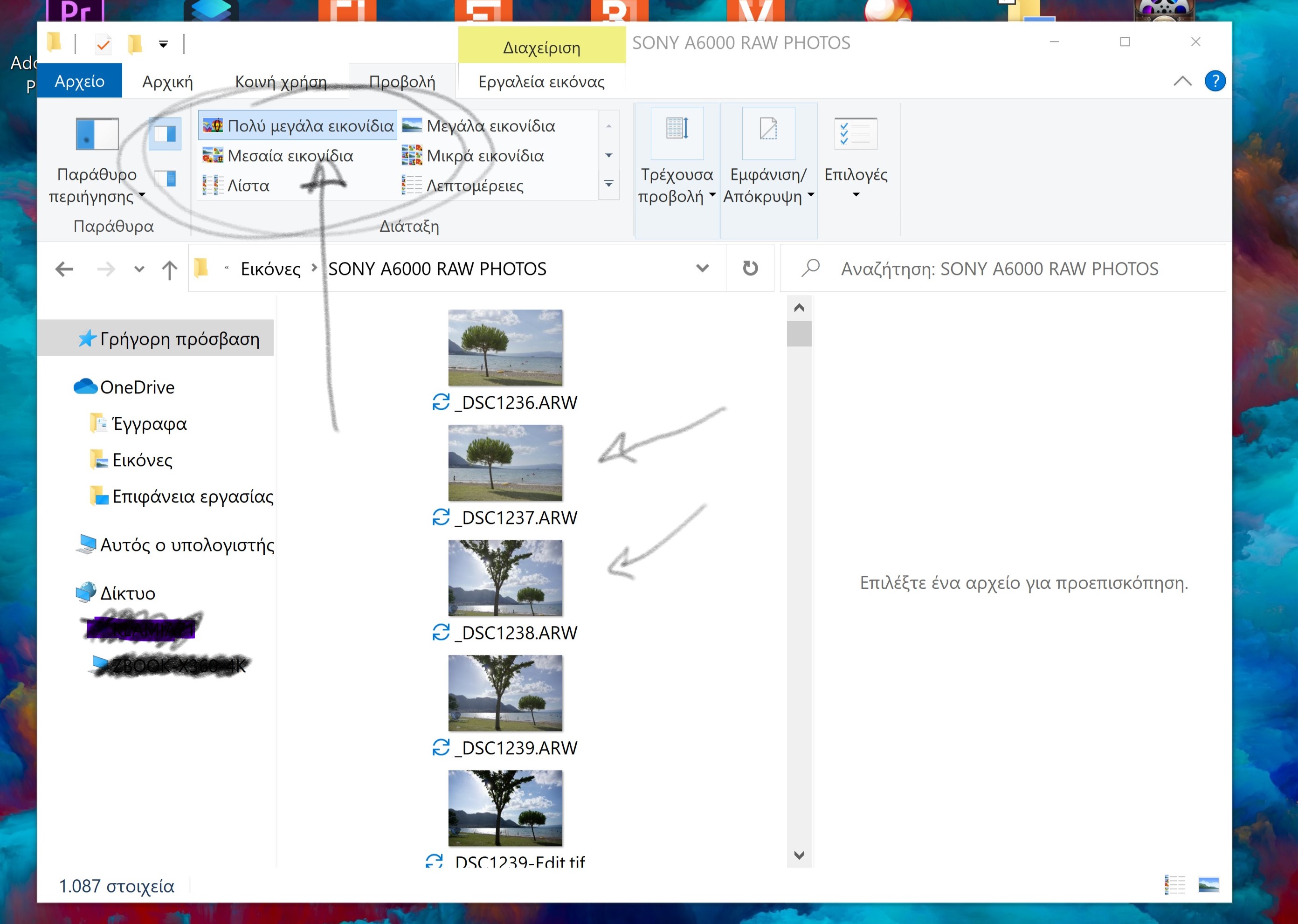This screenshot has height=924, width=1298.
Task: Refresh the folder view
Action: click(751, 268)
